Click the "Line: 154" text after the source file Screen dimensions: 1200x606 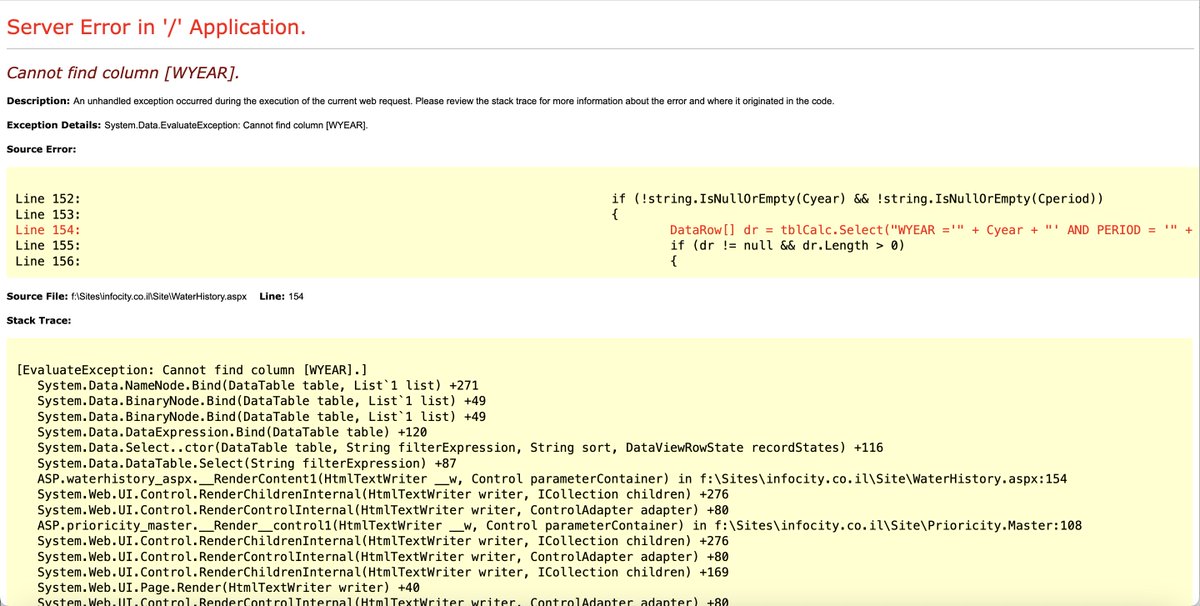click(282, 297)
